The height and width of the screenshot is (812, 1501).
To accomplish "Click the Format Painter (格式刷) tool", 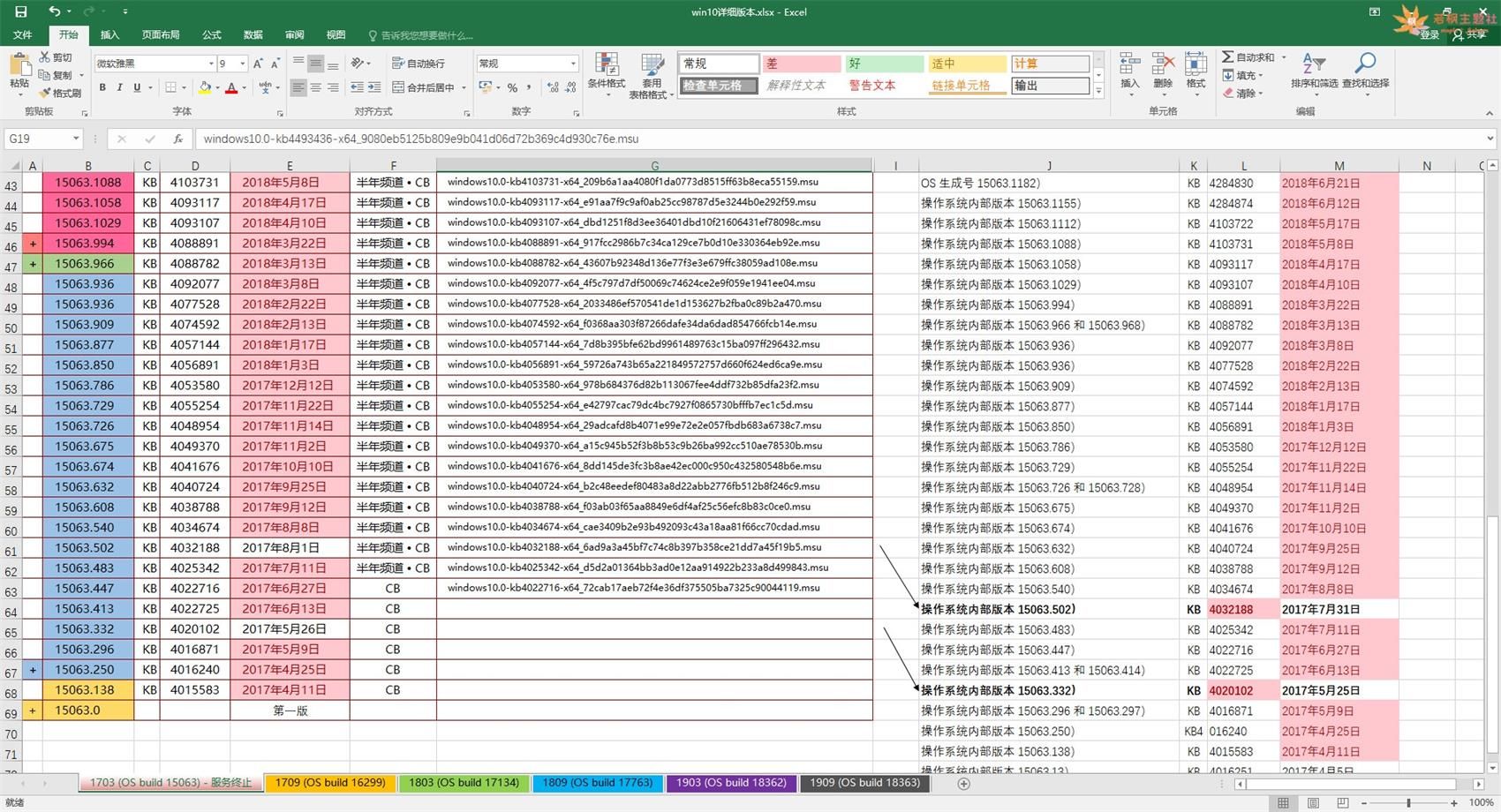I will point(60,93).
